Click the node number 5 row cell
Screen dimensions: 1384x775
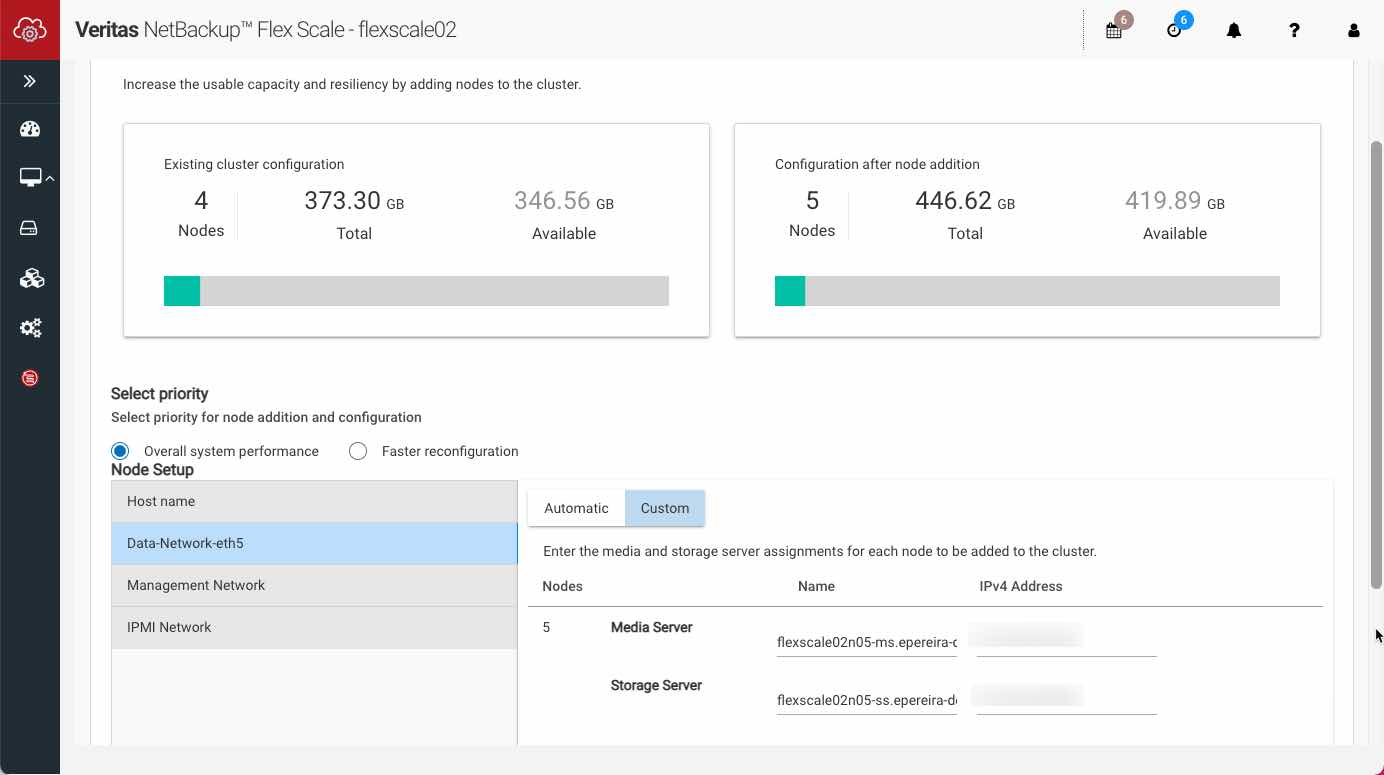(546, 628)
